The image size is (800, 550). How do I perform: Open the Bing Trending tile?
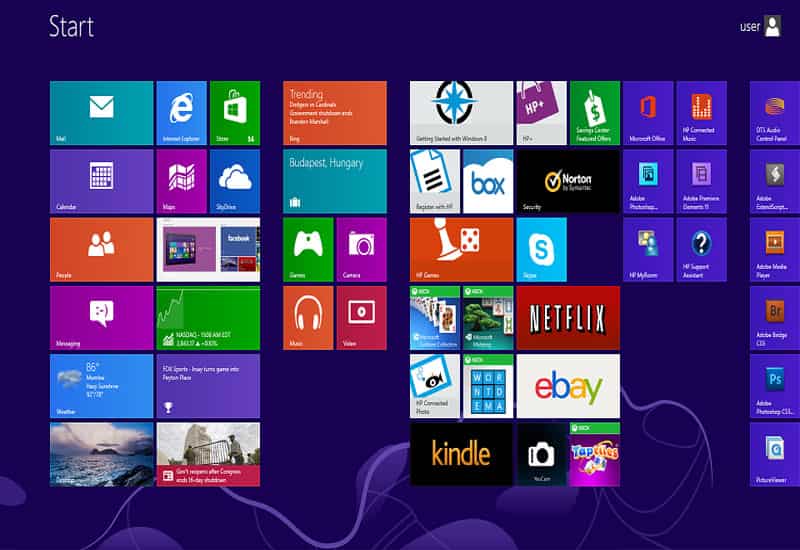click(335, 113)
